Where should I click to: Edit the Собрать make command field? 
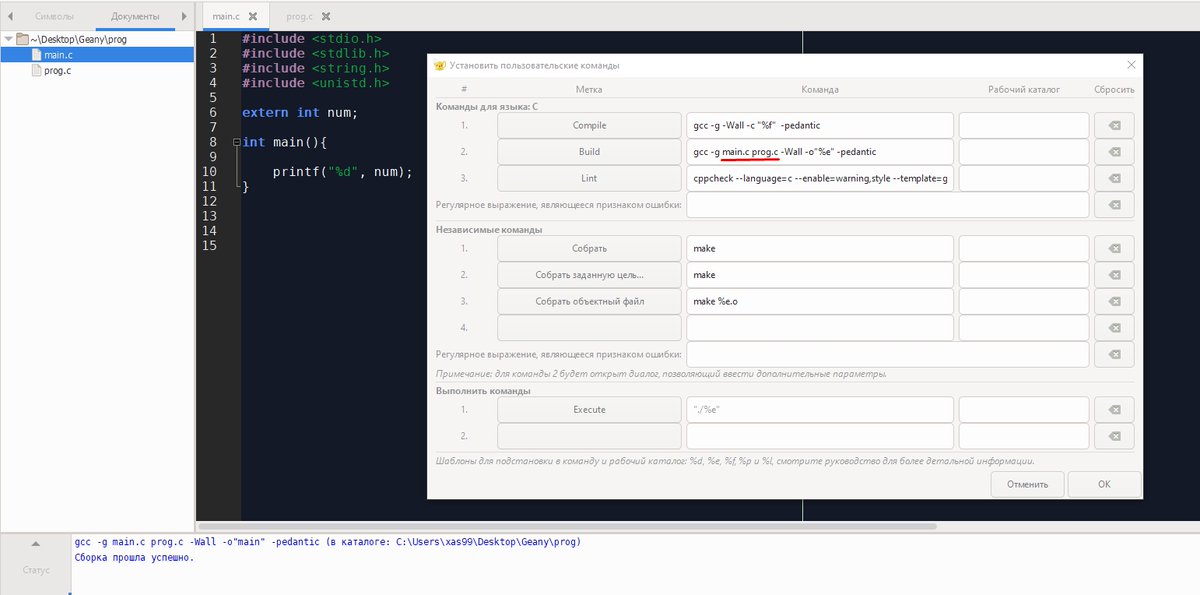point(820,248)
